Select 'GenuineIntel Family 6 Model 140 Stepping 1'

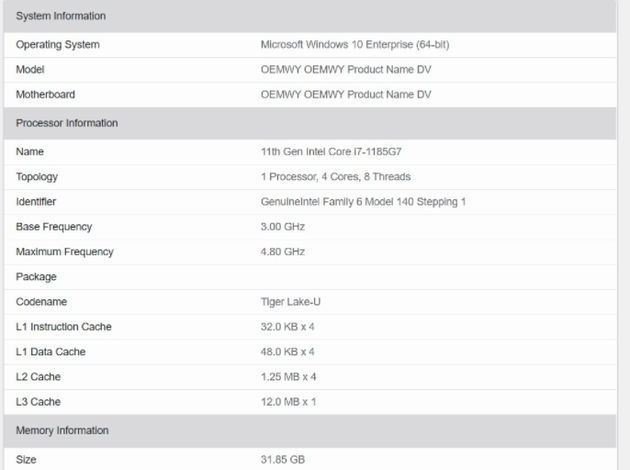pos(363,202)
